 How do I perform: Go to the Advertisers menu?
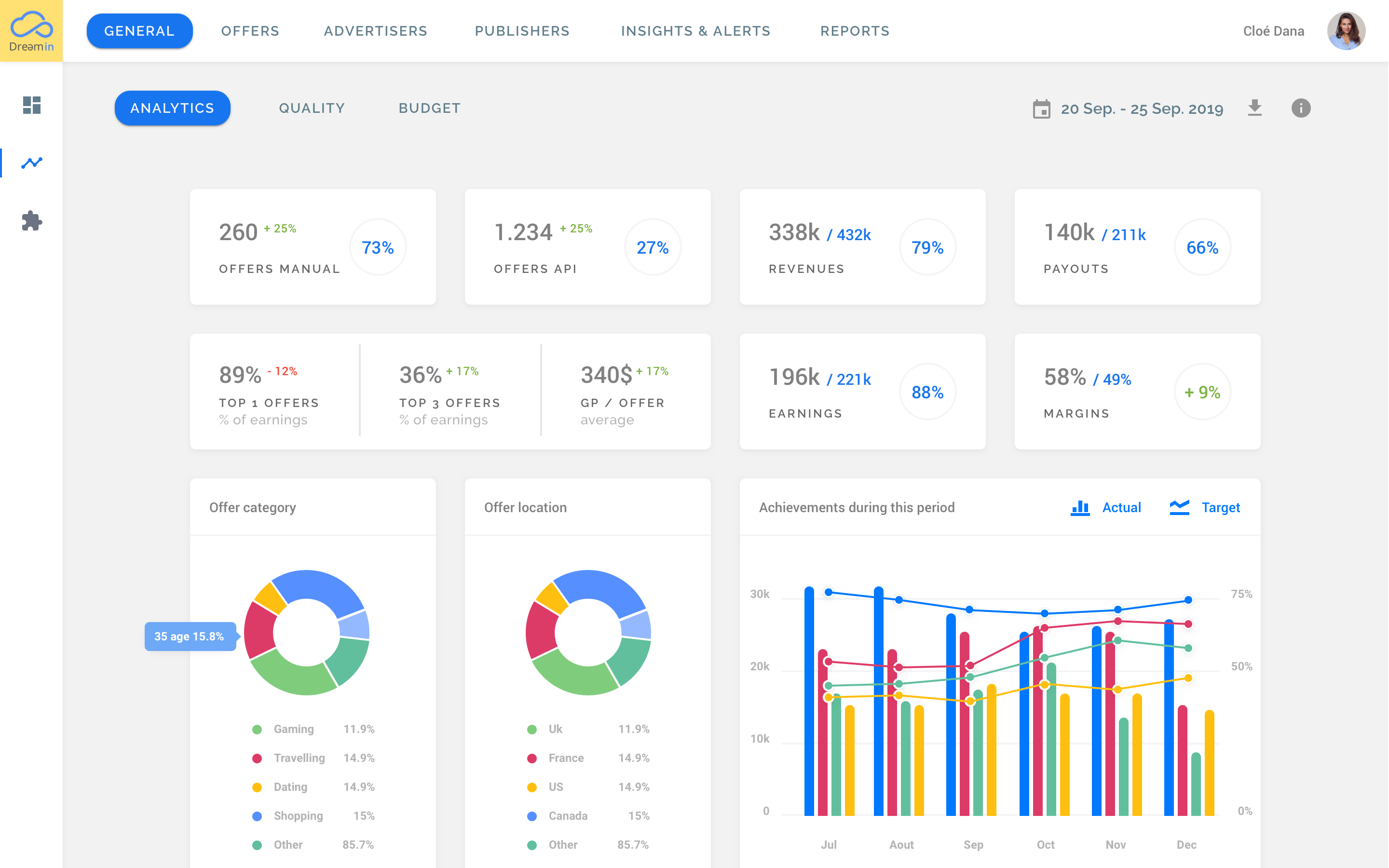click(375, 31)
